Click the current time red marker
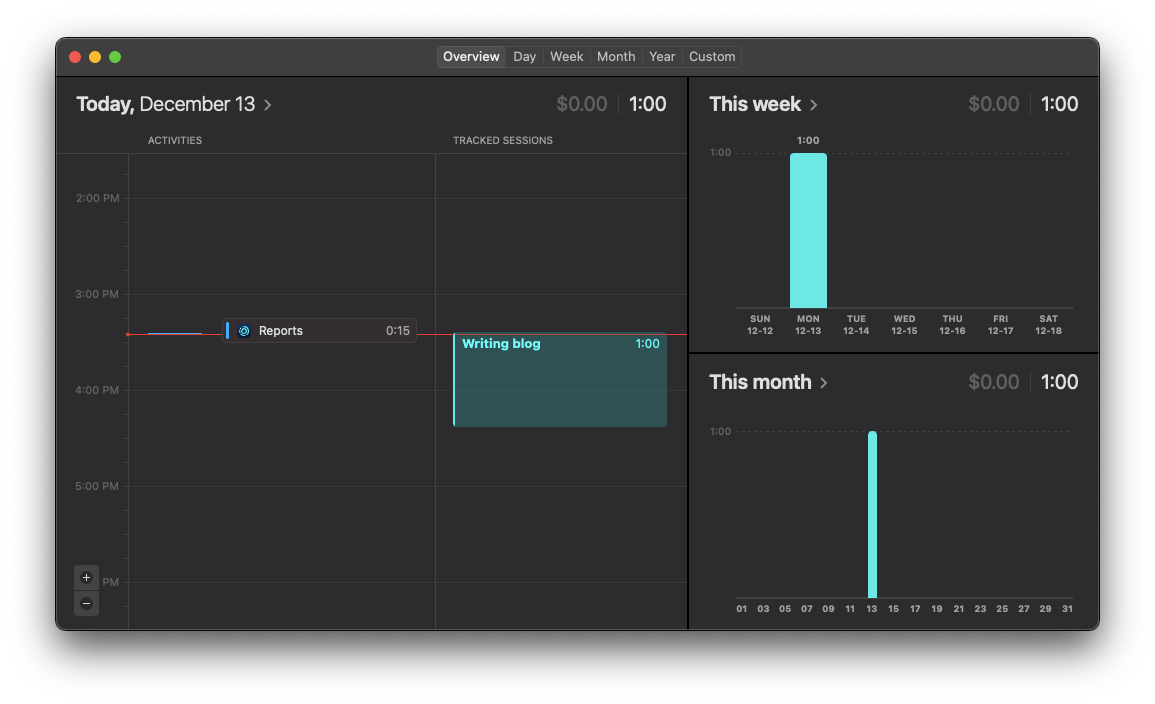The image size is (1155, 704). click(128, 334)
